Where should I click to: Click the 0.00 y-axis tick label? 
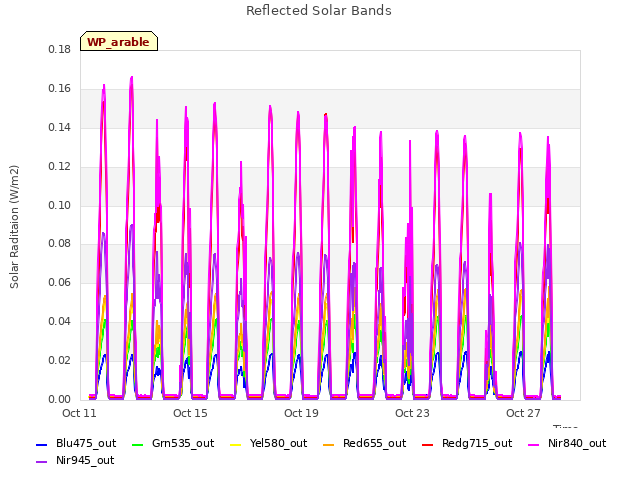point(60,400)
